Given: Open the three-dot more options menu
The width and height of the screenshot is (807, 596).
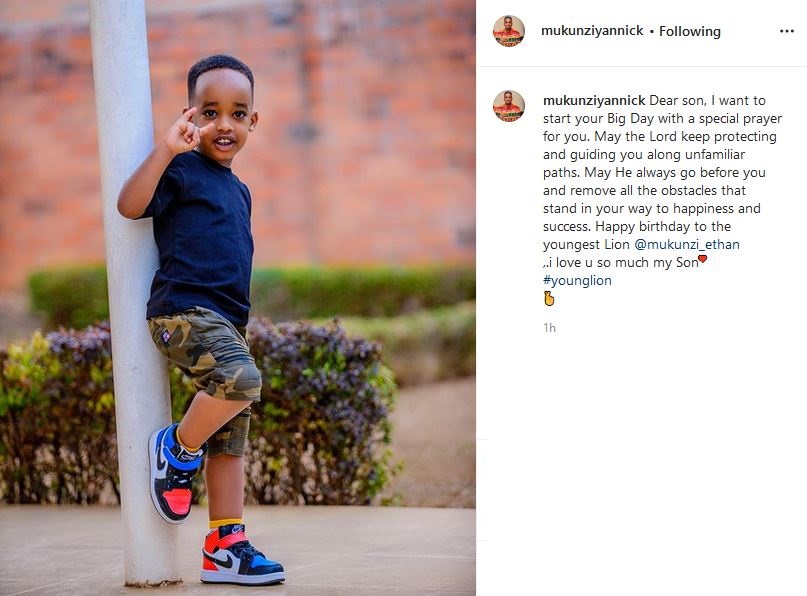Looking at the screenshot, I should point(786,31).
